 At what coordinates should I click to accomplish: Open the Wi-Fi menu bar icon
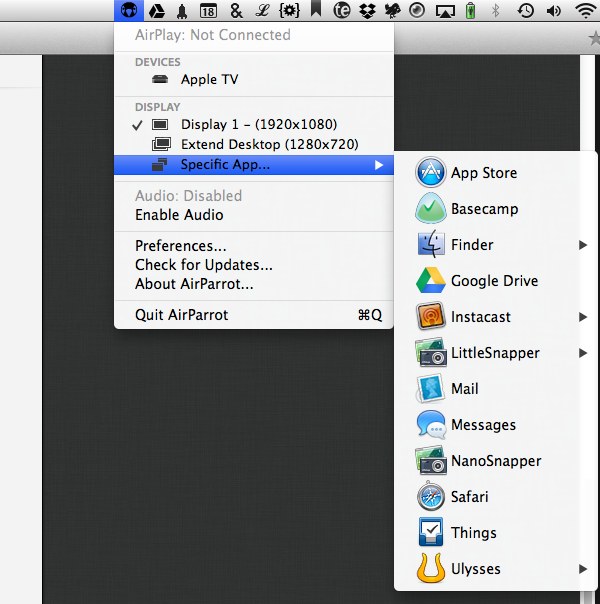[585, 11]
